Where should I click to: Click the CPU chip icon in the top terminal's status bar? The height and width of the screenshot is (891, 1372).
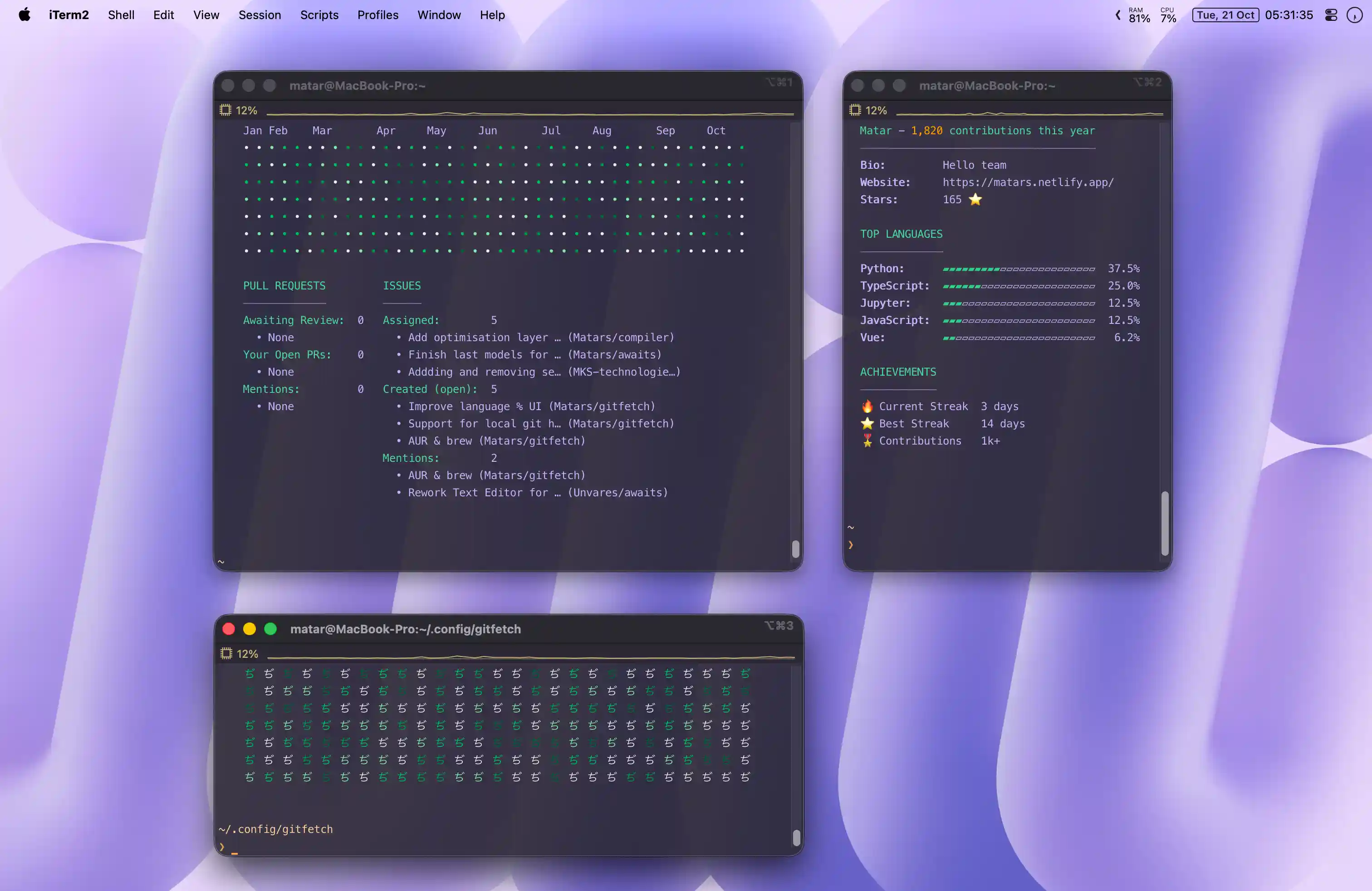point(225,109)
